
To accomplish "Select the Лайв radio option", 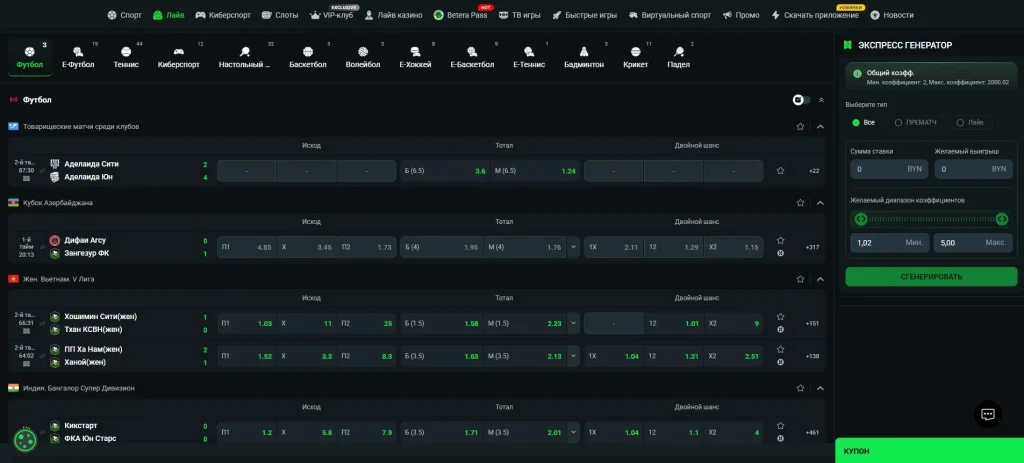I will tap(970, 122).
